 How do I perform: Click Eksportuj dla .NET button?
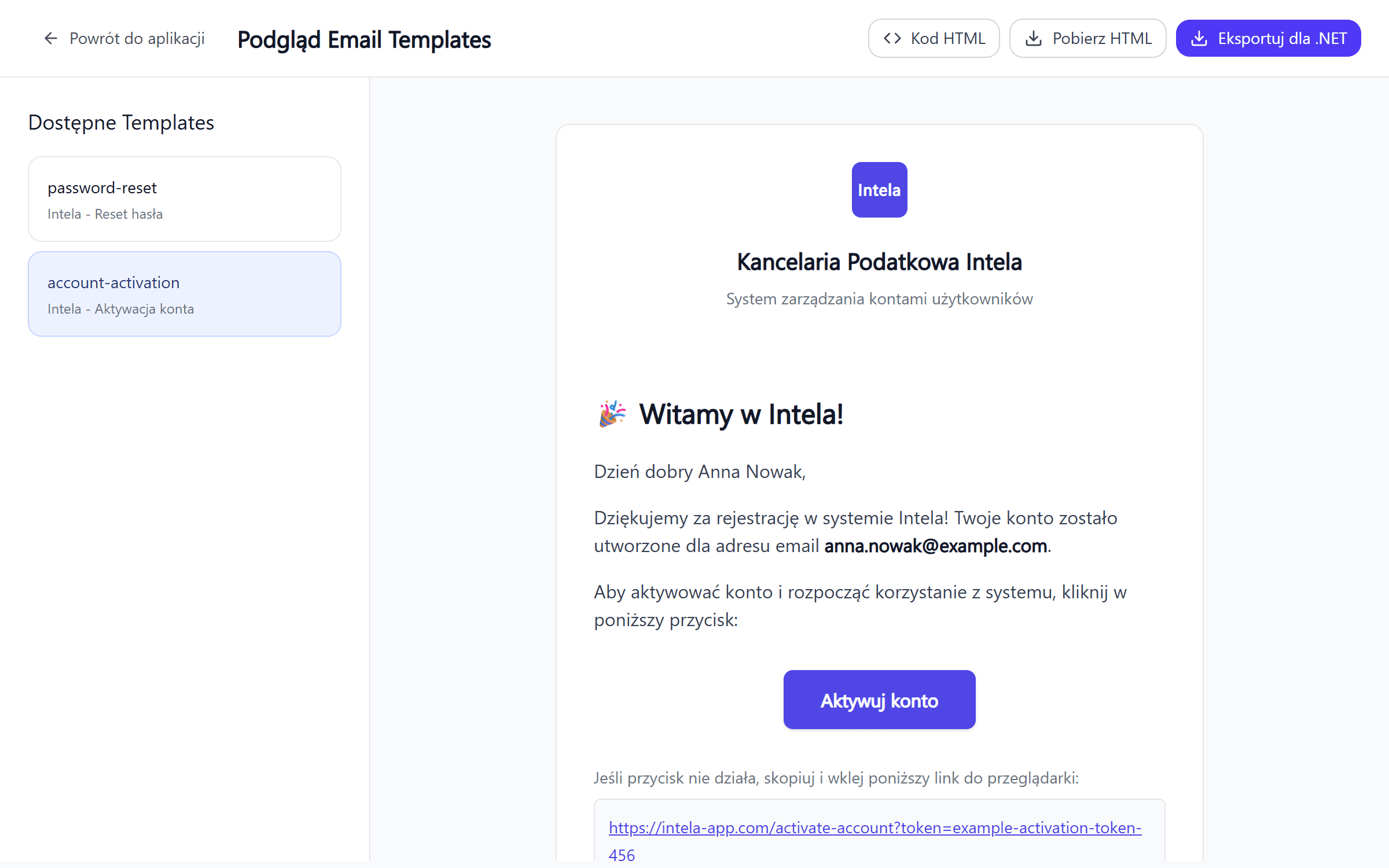tap(1268, 38)
